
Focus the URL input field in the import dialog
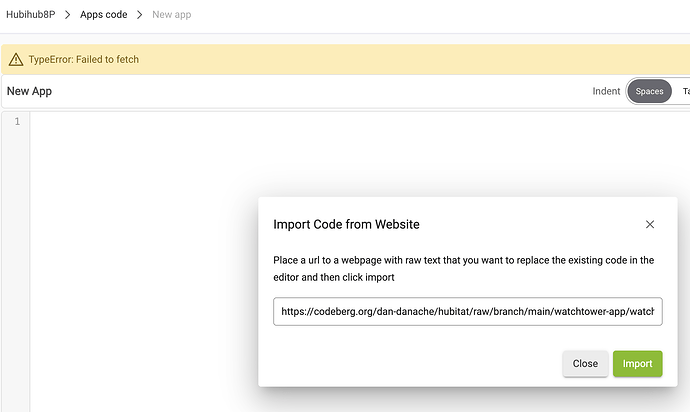tap(467, 312)
